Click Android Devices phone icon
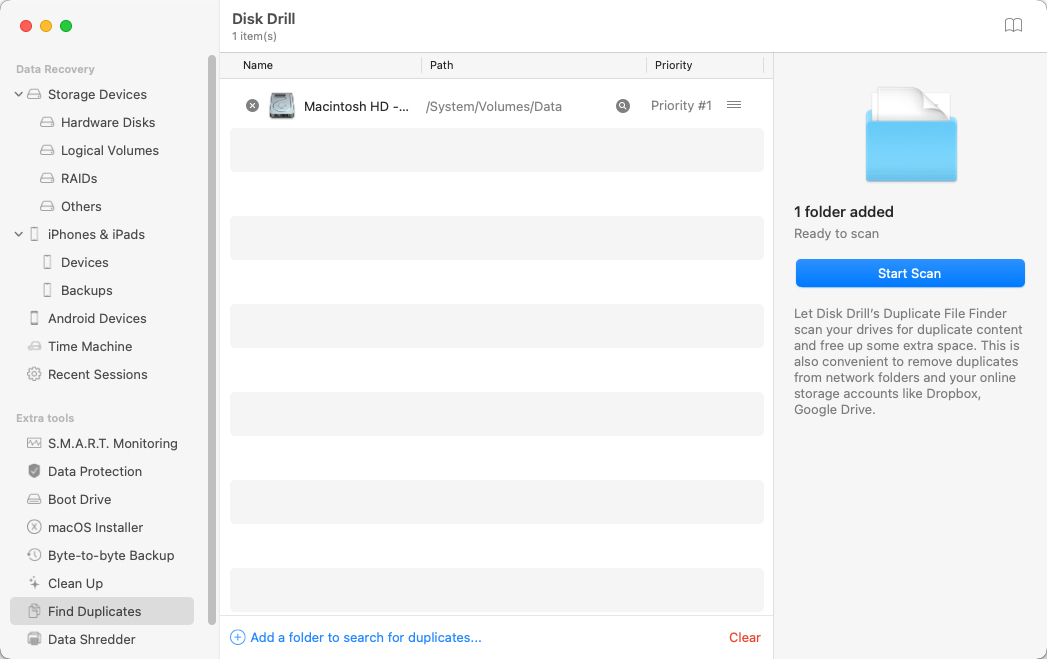1047x659 pixels. [x=34, y=318]
